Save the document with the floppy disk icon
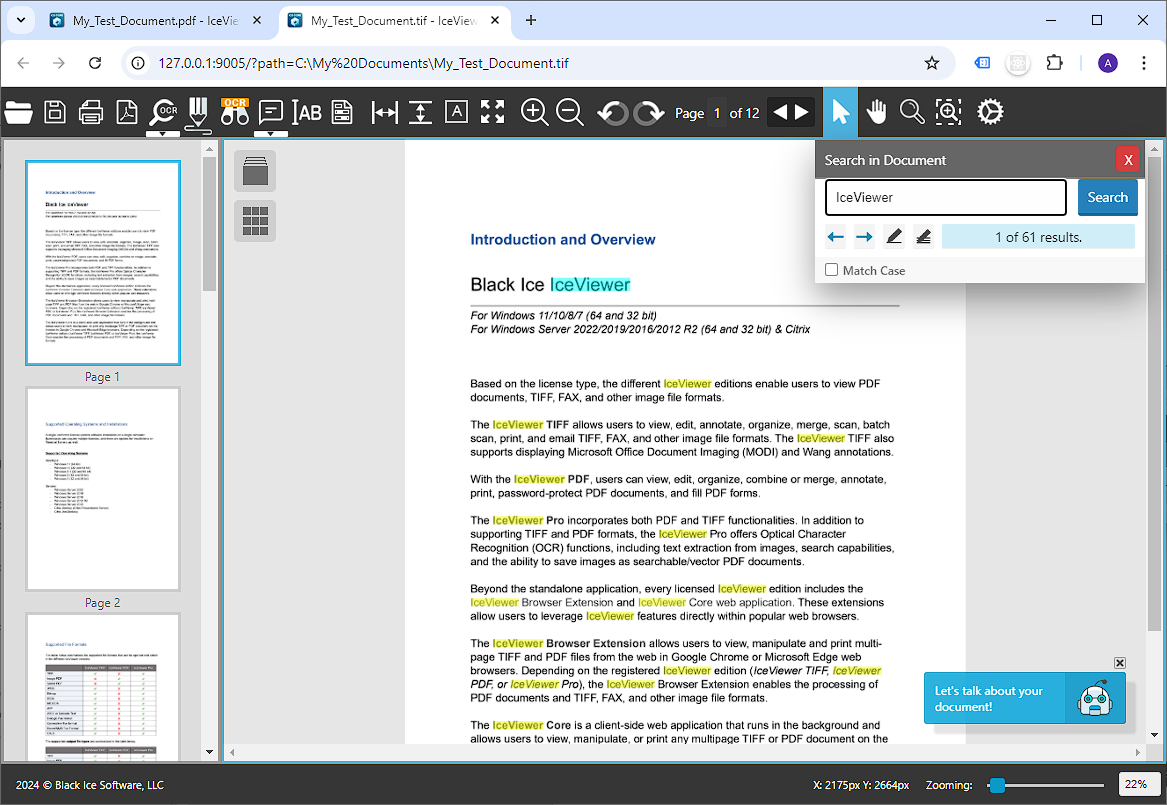The width and height of the screenshot is (1167, 805). pos(55,112)
